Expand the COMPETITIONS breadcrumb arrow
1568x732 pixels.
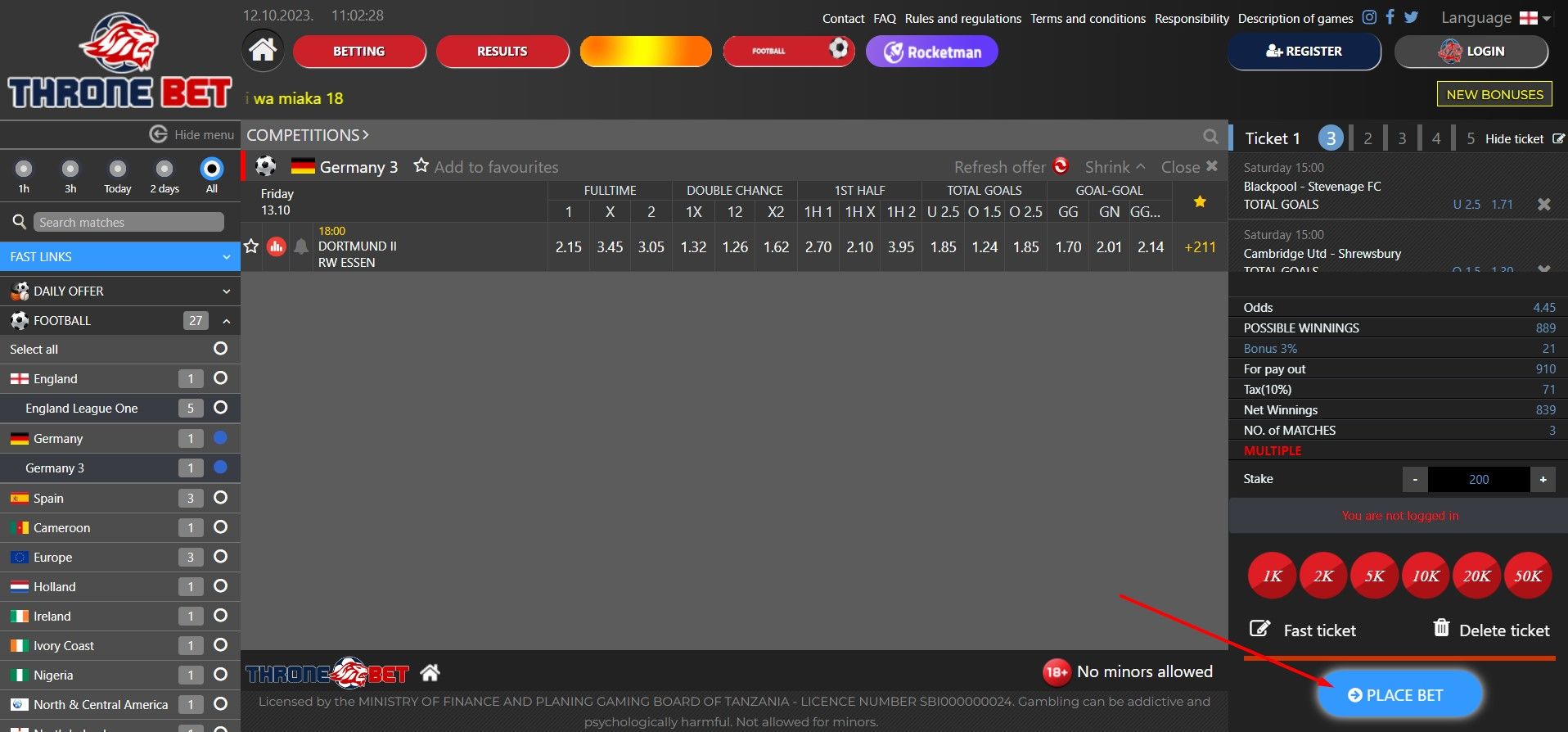(x=365, y=135)
